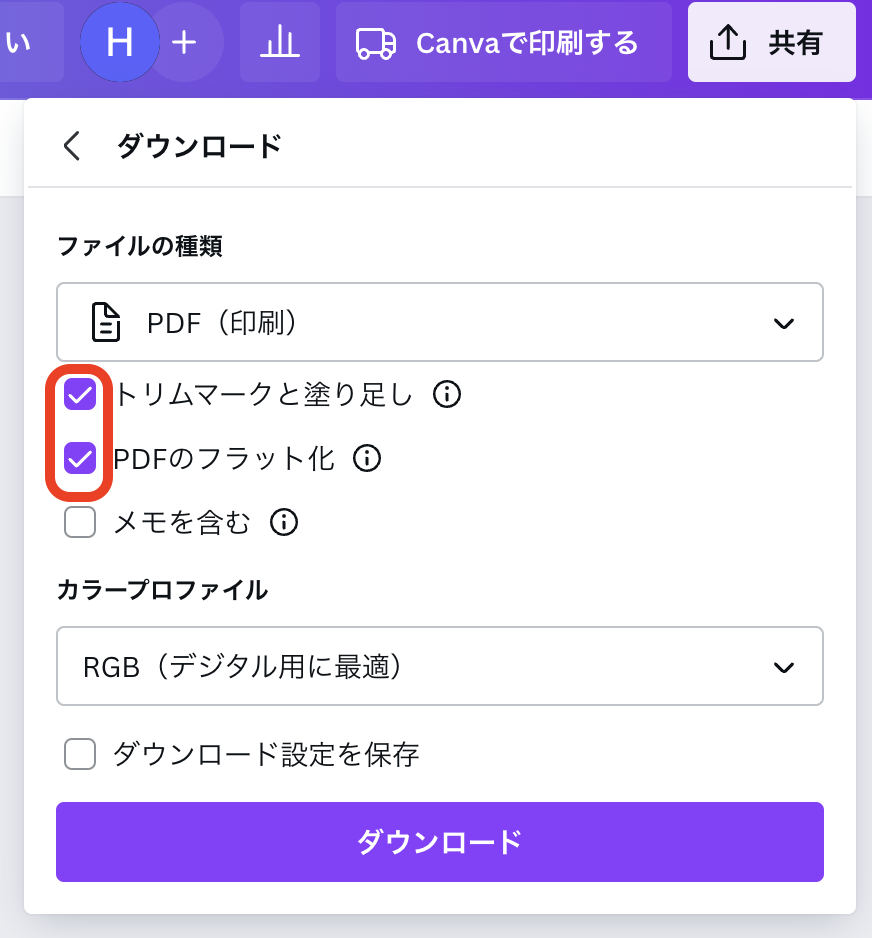Open the 共有 share menu
Viewport: 872px width, 938px height.
pyautogui.click(x=771, y=42)
